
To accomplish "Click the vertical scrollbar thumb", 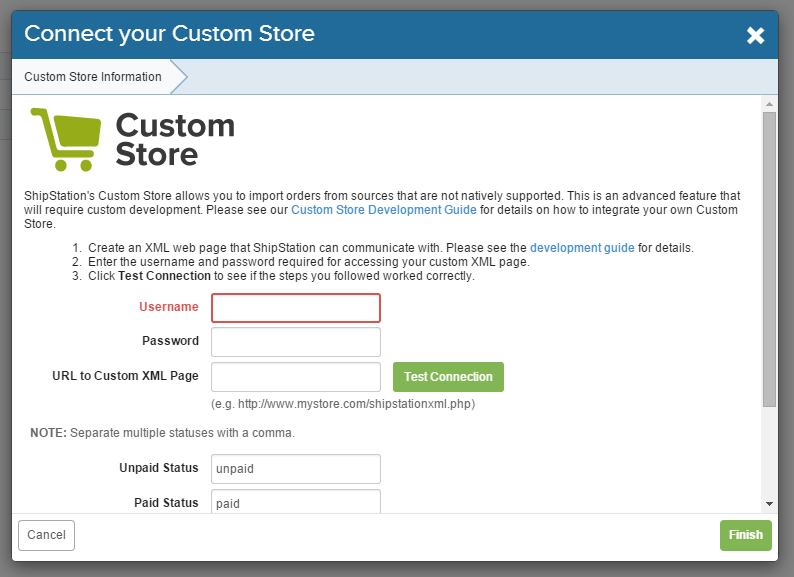I will [x=769, y=259].
